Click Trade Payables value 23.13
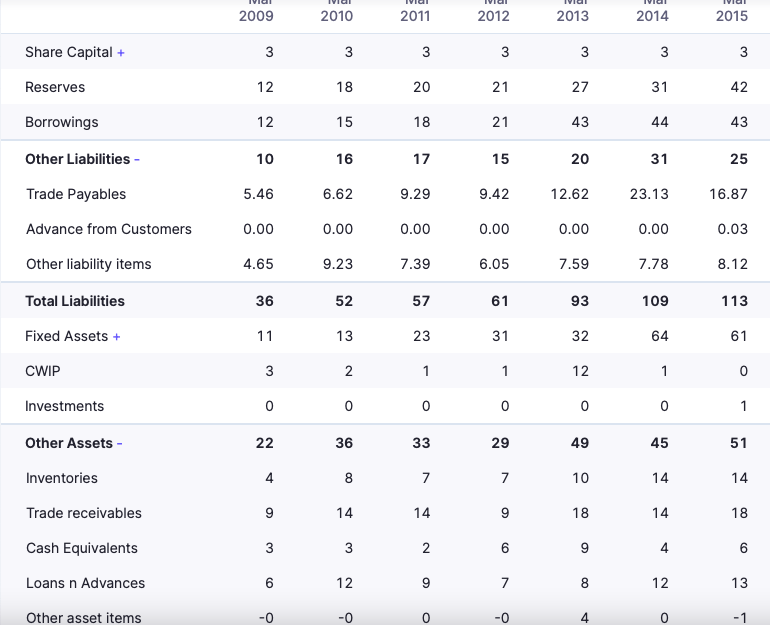The image size is (770, 625). pos(649,194)
